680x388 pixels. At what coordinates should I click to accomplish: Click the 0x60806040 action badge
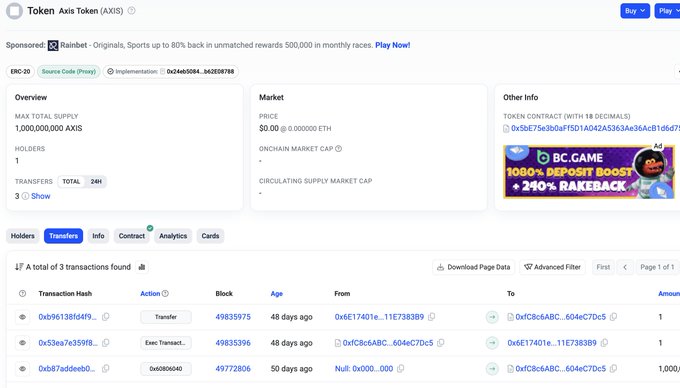click(166, 368)
